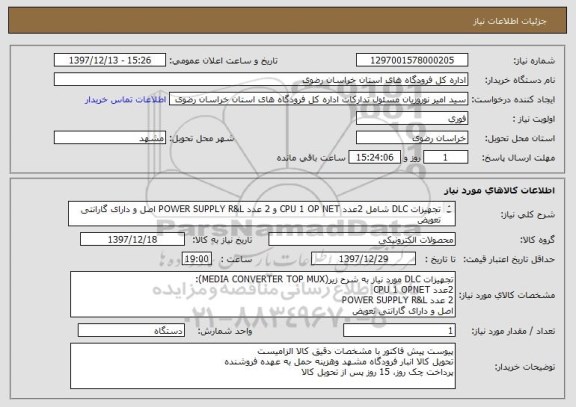Viewport: 576px width, 407px height.
Task: Click the delivery city field مشهد
Action: click(110, 138)
